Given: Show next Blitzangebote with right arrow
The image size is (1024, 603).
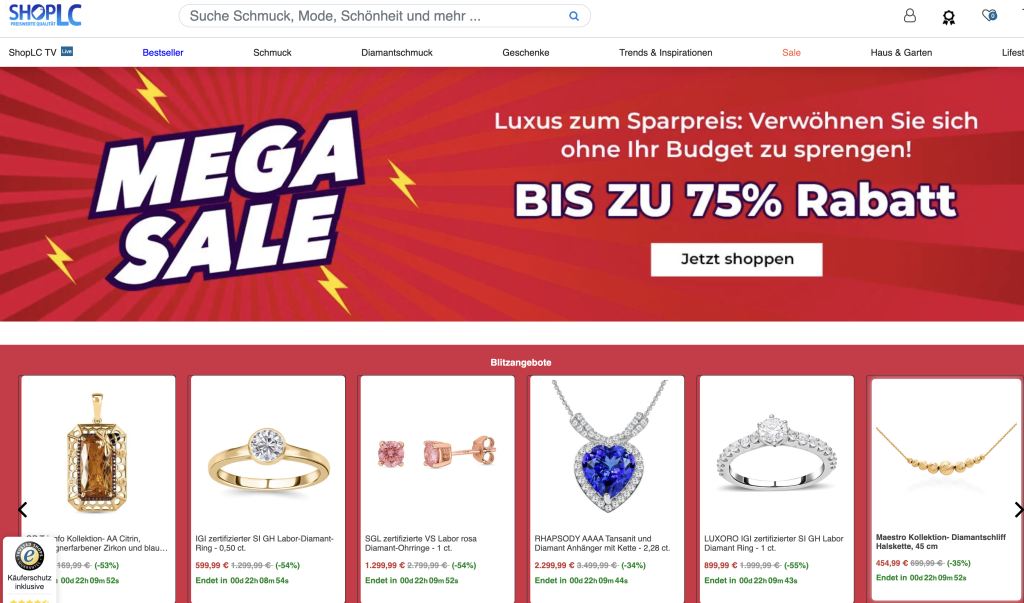Looking at the screenshot, I should tap(1017, 510).
